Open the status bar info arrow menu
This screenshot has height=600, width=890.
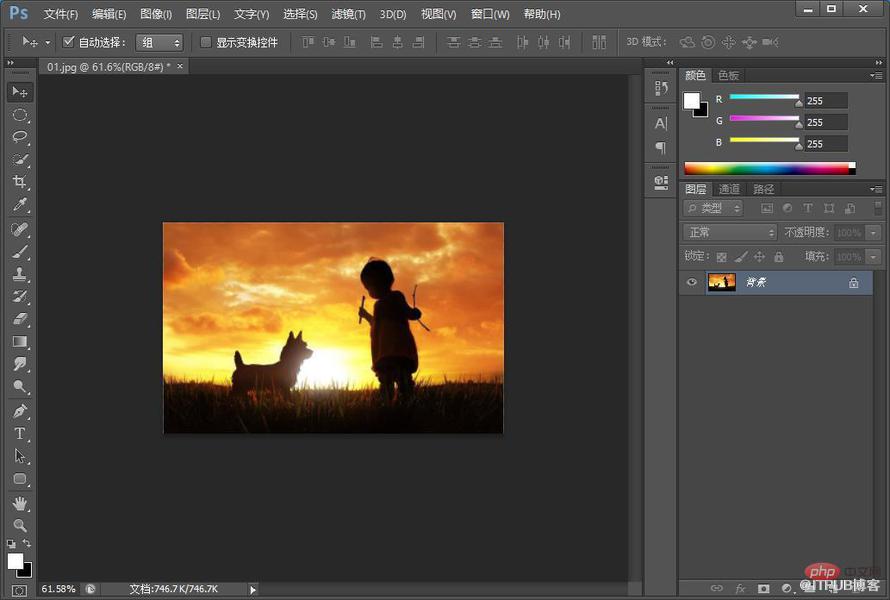253,590
